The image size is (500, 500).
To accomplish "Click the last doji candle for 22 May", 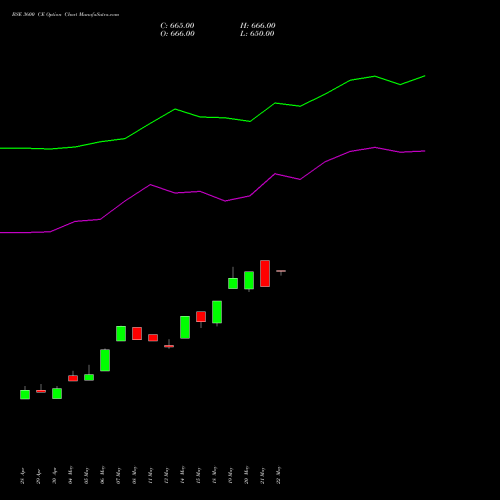I will 281,271.
